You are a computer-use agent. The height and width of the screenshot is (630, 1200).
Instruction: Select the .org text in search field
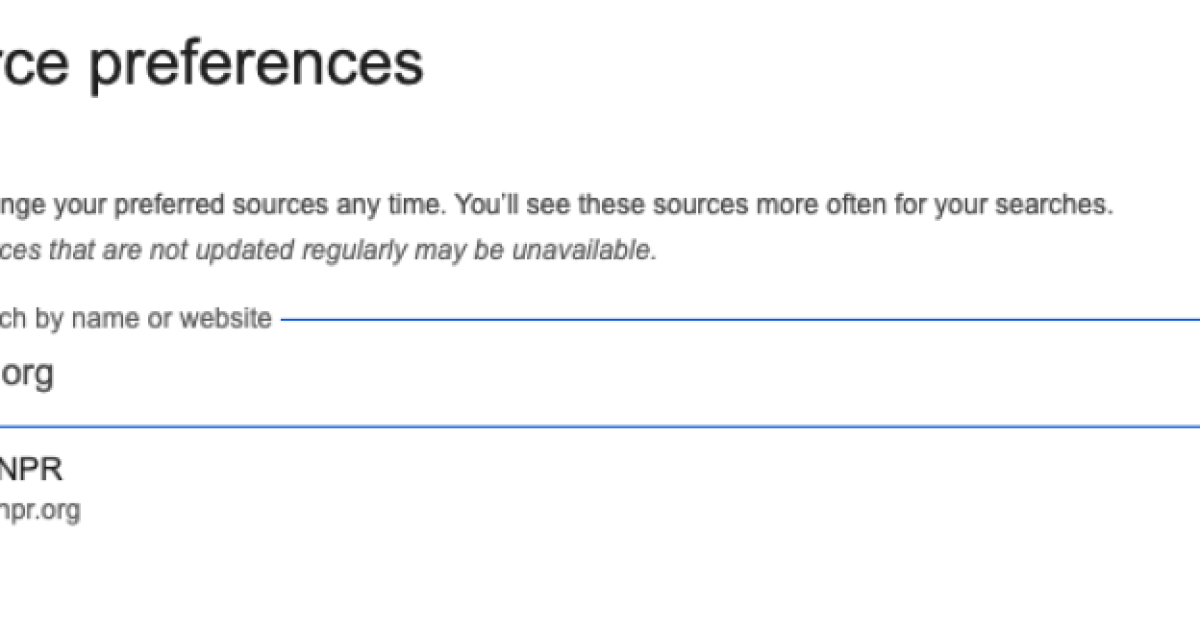[27, 373]
